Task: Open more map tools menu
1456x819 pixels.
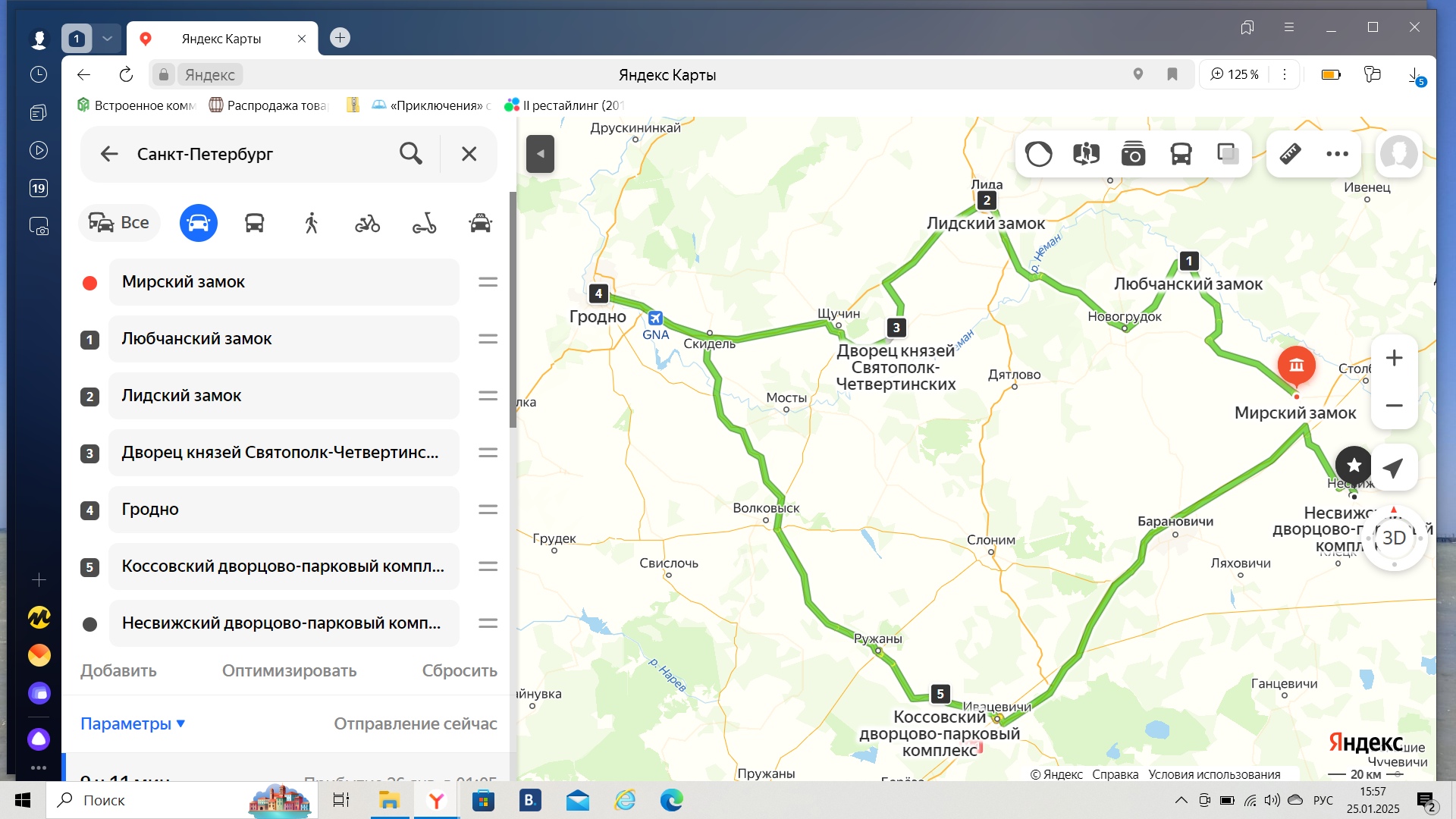Action: point(1337,154)
